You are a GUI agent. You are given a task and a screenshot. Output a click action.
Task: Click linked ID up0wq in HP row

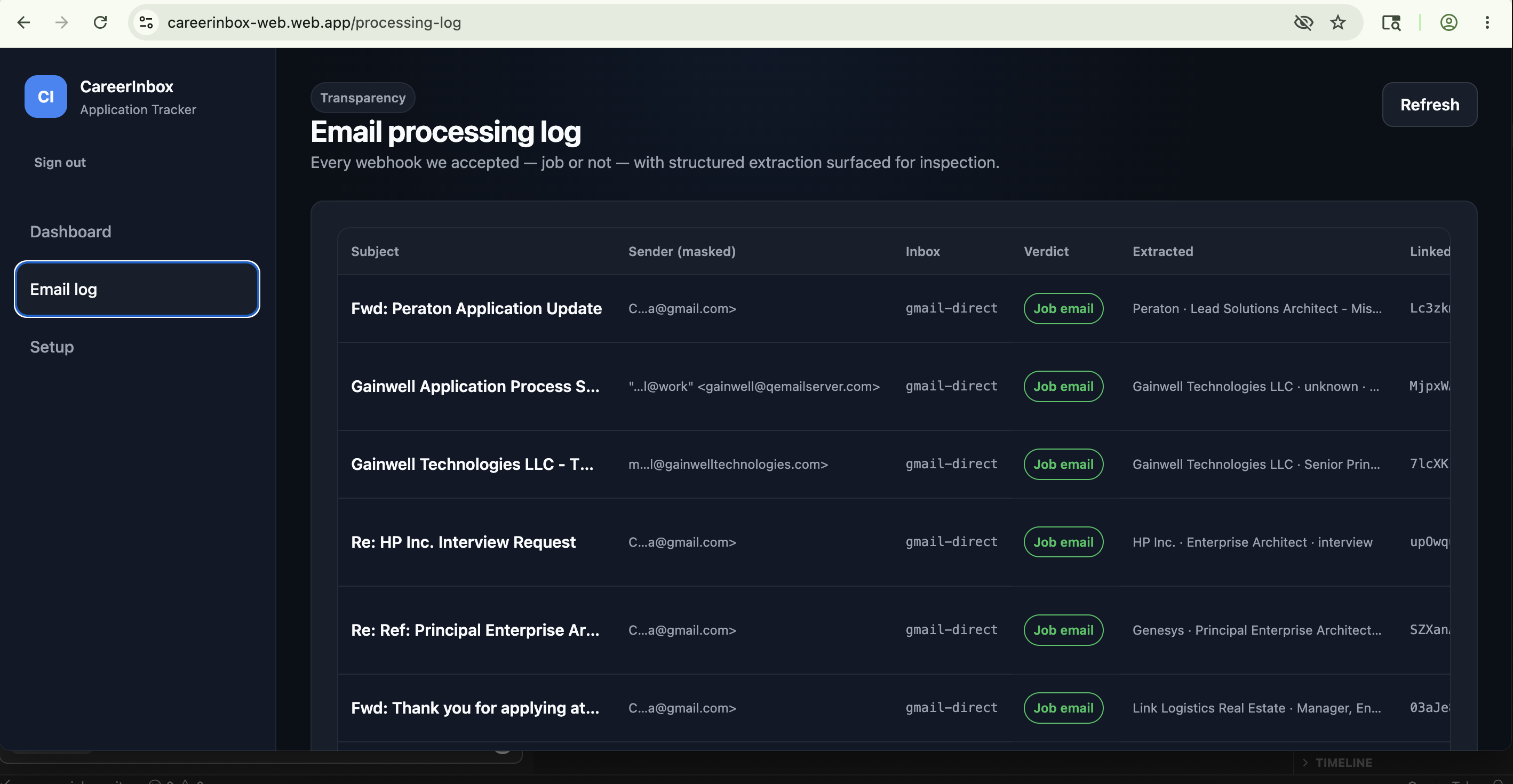point(1430,542)
